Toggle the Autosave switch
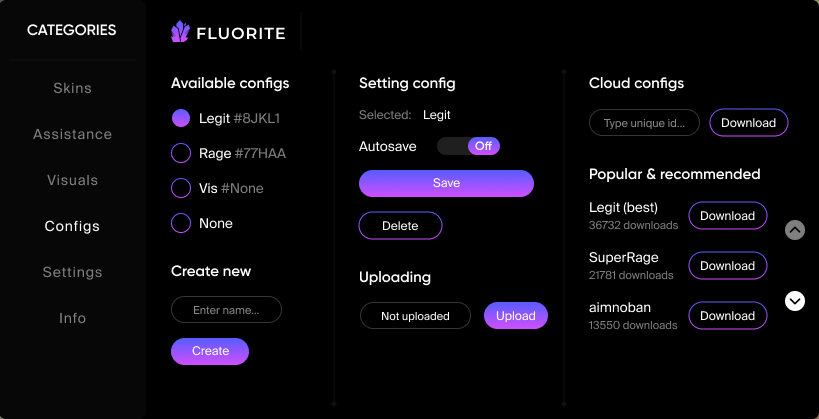819x419 pixels. pos(468,146)
